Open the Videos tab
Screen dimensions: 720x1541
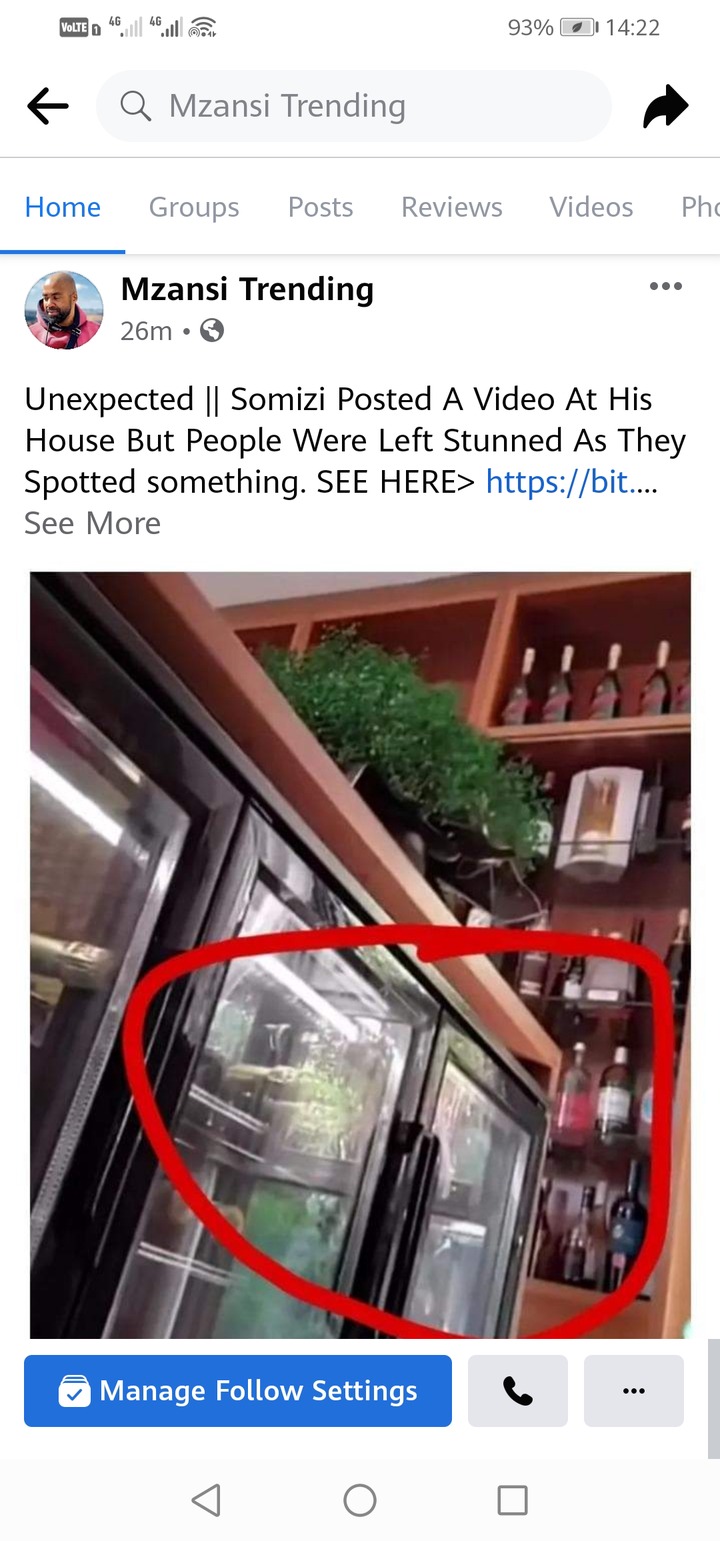pyautogui.click(x=591, y=207)
